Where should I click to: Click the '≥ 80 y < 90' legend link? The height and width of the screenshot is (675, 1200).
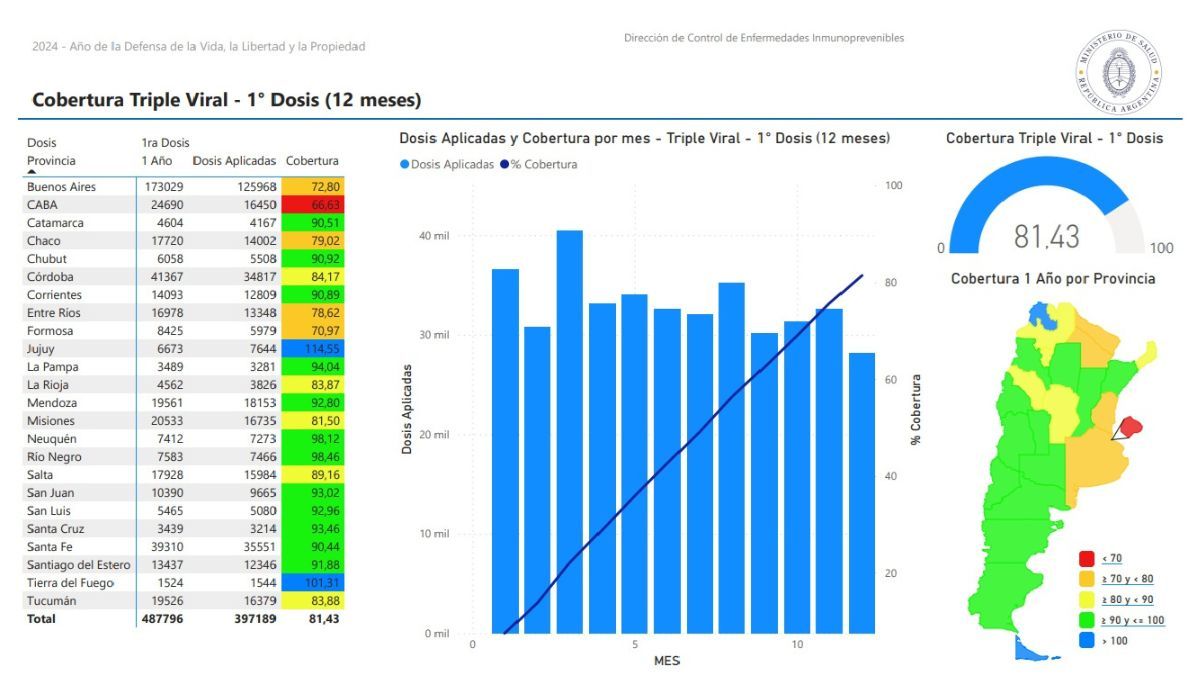point(1129,600)
